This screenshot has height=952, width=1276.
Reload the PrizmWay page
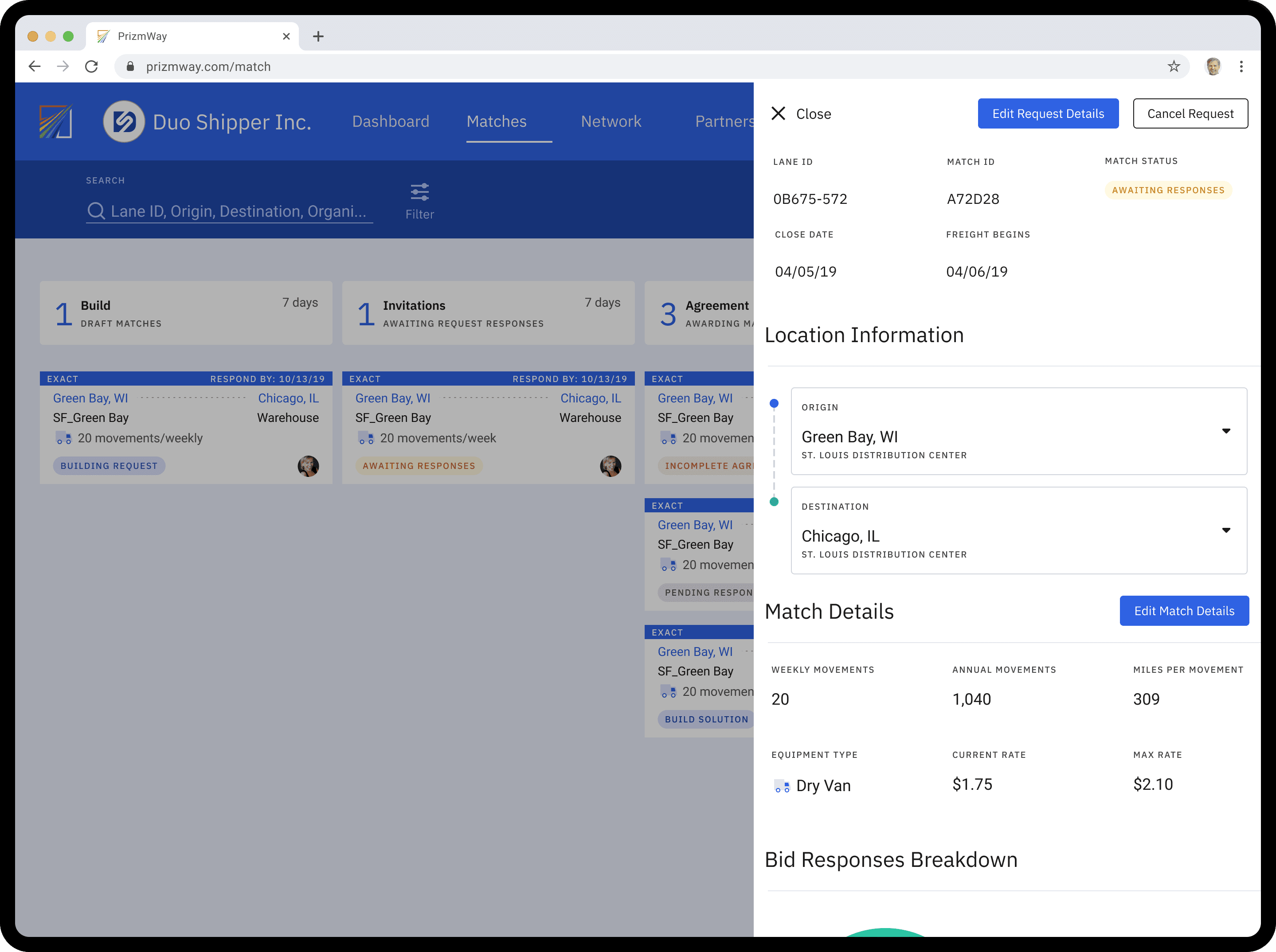coord(91,66)
